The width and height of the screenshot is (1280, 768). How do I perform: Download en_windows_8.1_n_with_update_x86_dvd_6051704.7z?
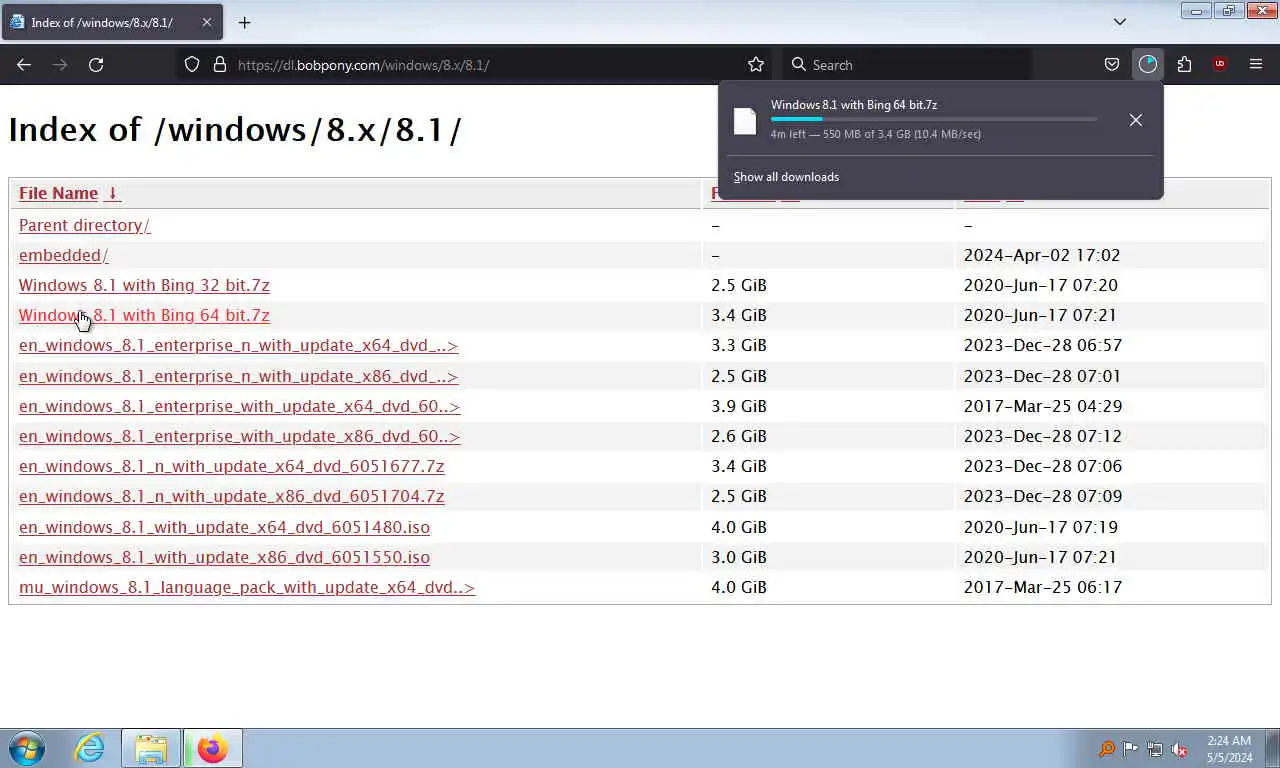click(231, 496)
